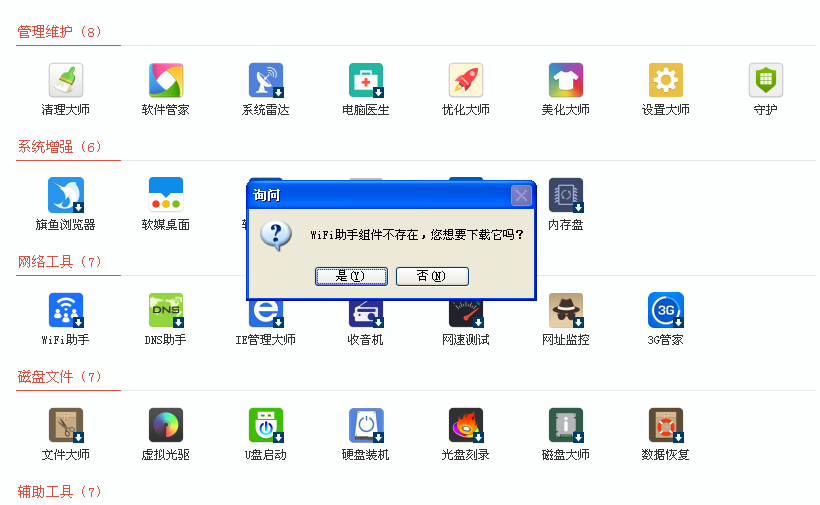Open the 收音机 radio icon

coord(366,314)
